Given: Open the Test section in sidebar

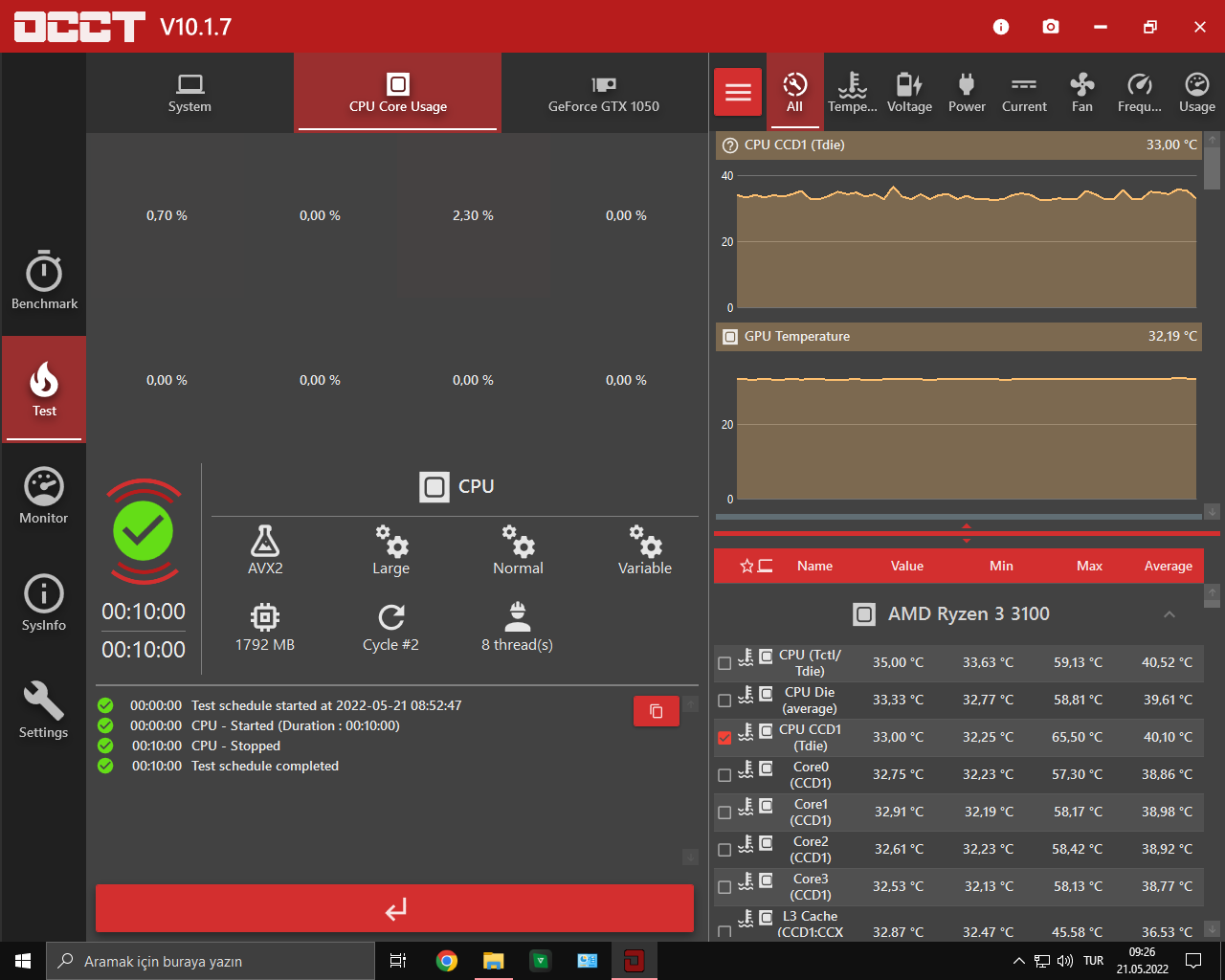Looking at the screenshot, I should tap(44, 390).
